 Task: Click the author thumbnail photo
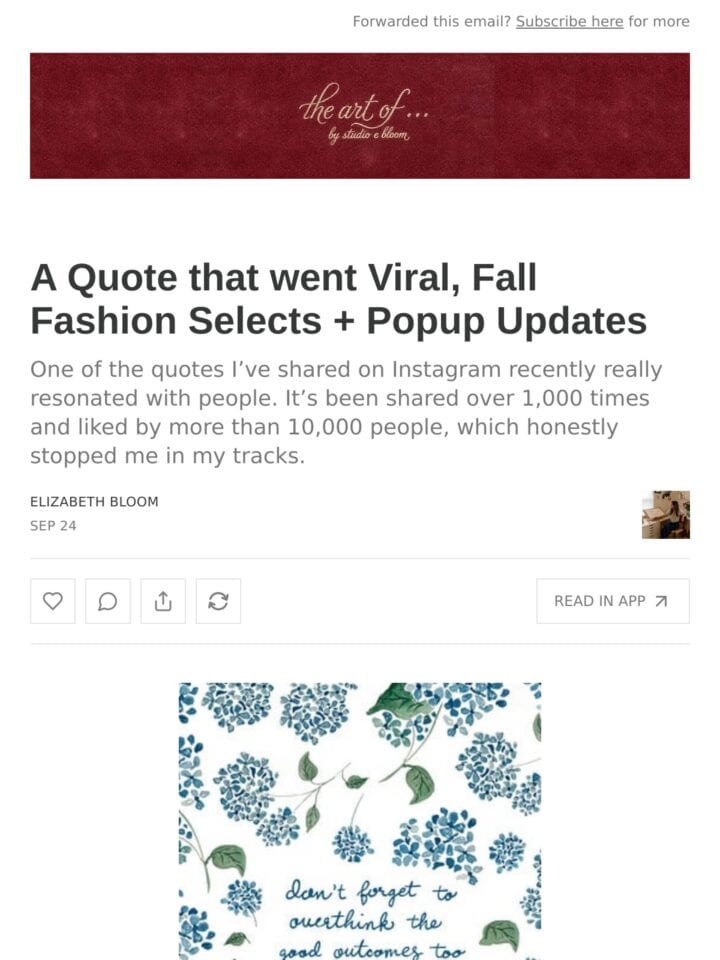(666, 514)
